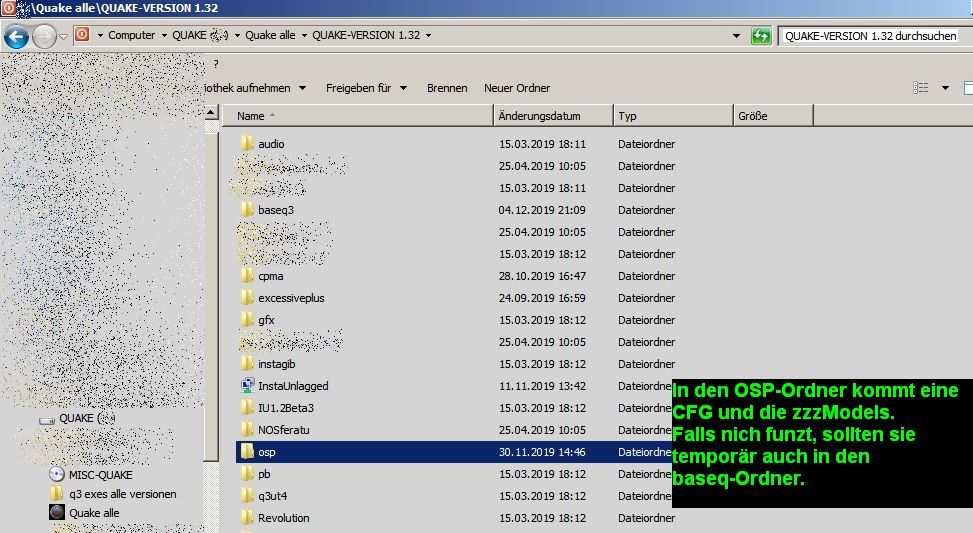Click the QUAKE-VERSION 1.32 durchsuchen search field
973x533 pixels.
click(874, 36)
